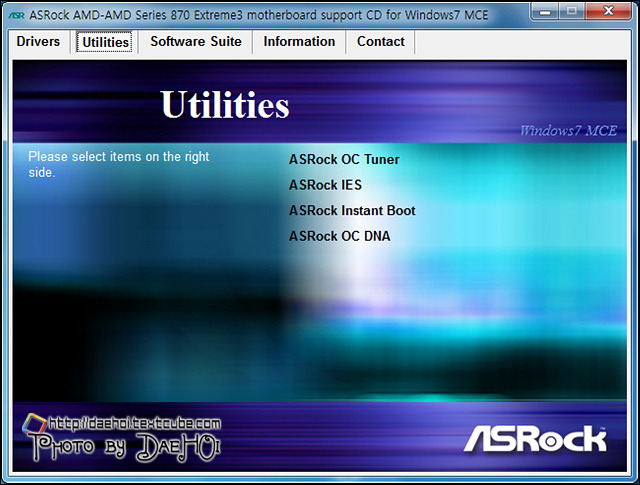Switch to the Drivers tab

[38, 42]
